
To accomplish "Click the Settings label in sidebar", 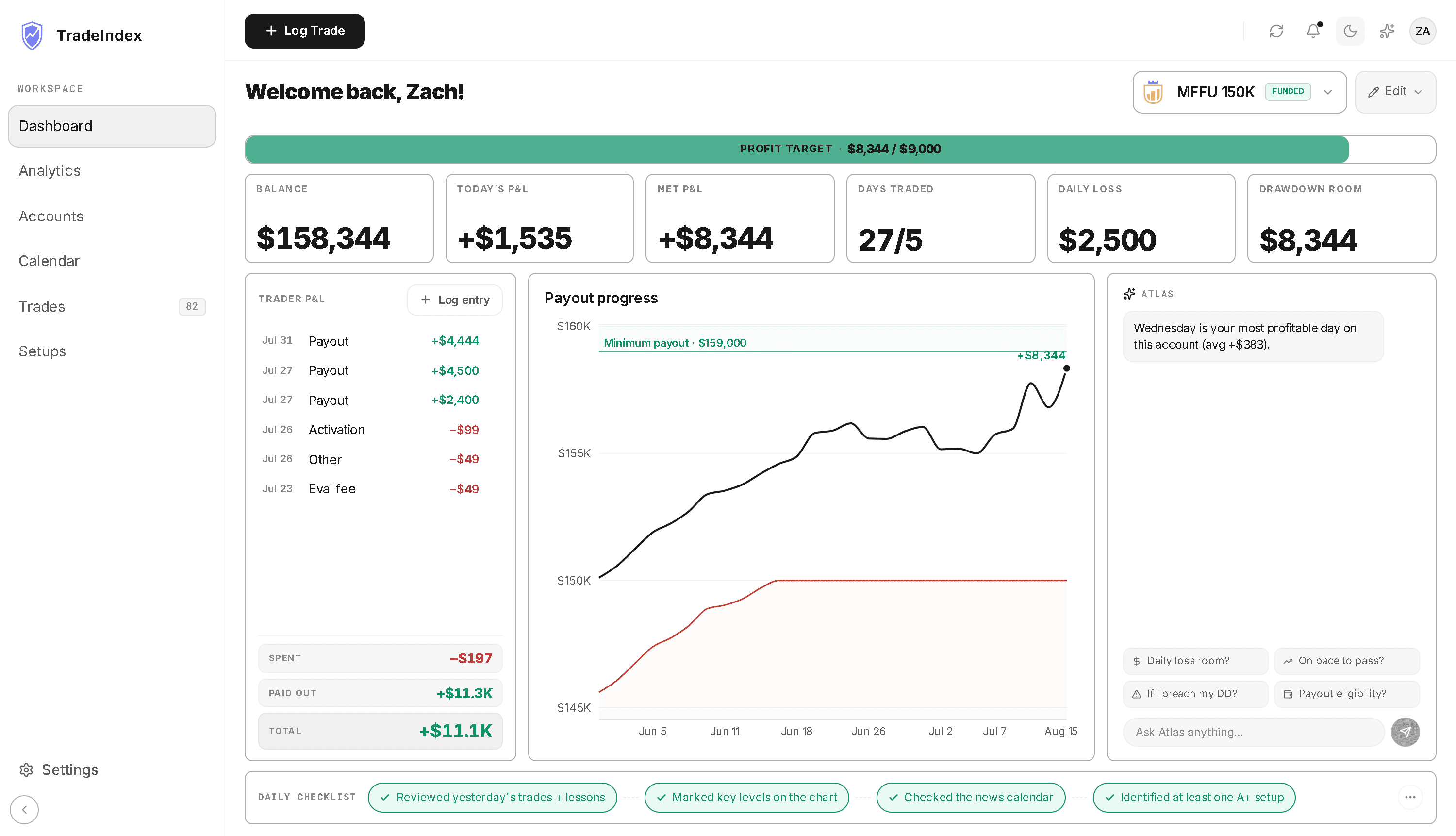I will tap(70, 770).
